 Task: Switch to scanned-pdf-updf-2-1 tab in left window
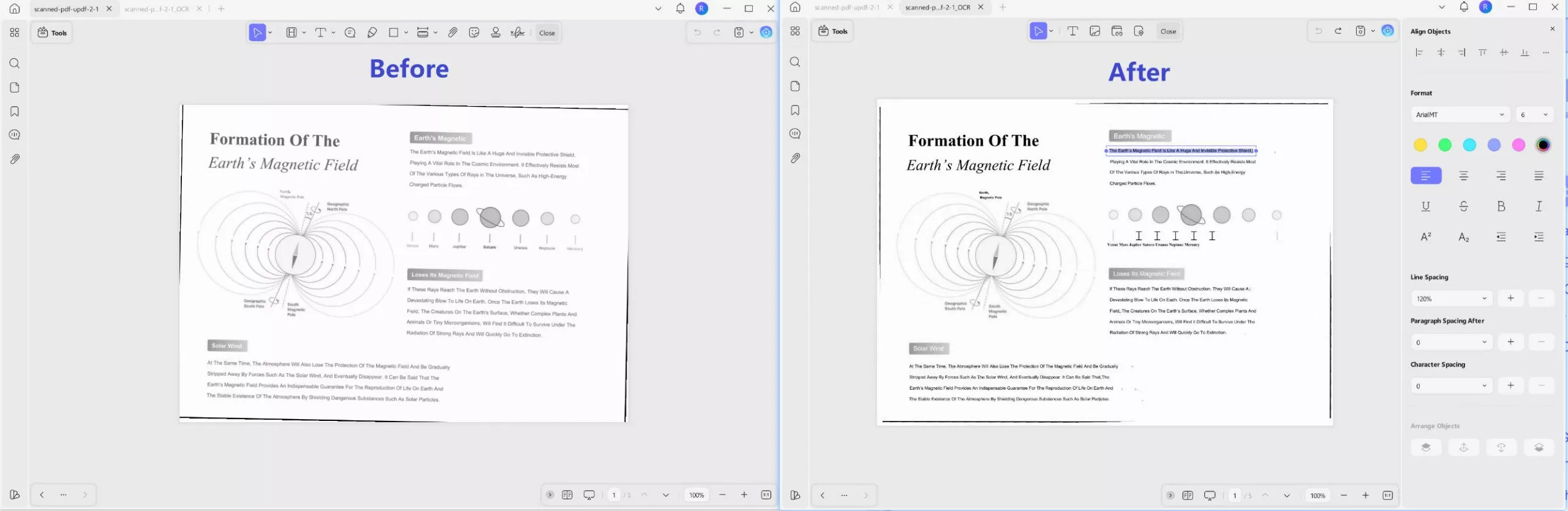tap(66, 9)
